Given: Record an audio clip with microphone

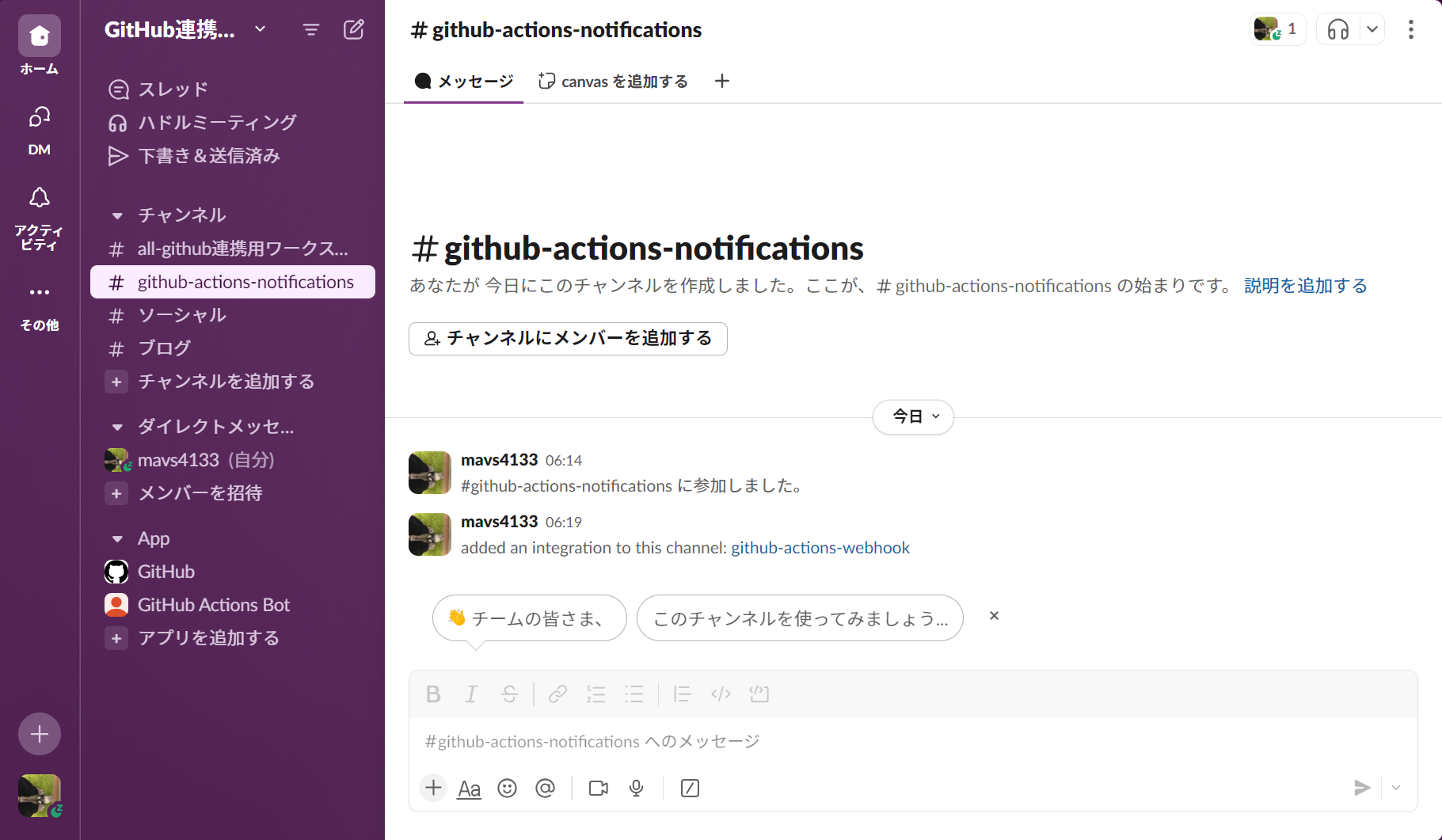Looking at the screenshot, I should (637, 789).
